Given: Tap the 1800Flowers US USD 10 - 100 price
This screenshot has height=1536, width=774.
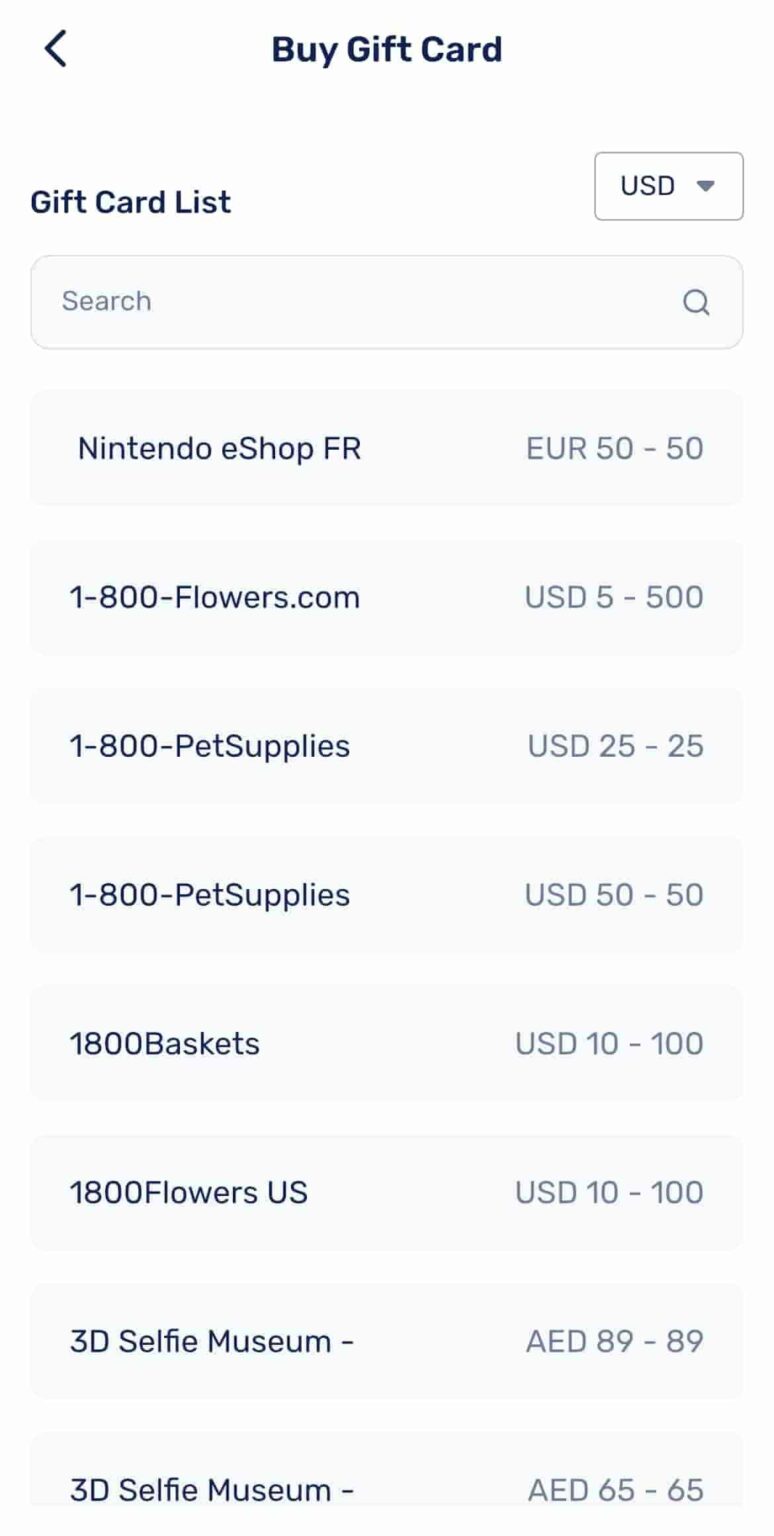Looking at the screenshot, I should point(609,1192).
